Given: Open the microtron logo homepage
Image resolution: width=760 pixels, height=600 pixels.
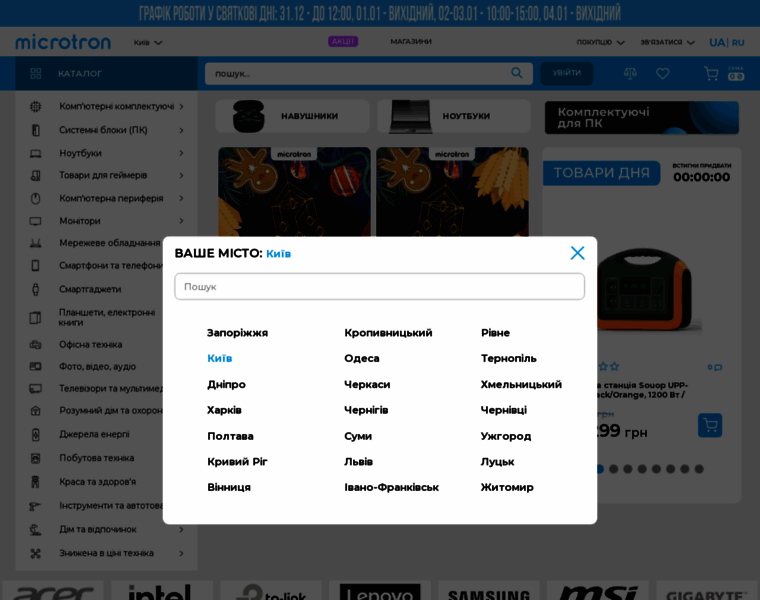Looking at the screenshot, I should 63,42.
